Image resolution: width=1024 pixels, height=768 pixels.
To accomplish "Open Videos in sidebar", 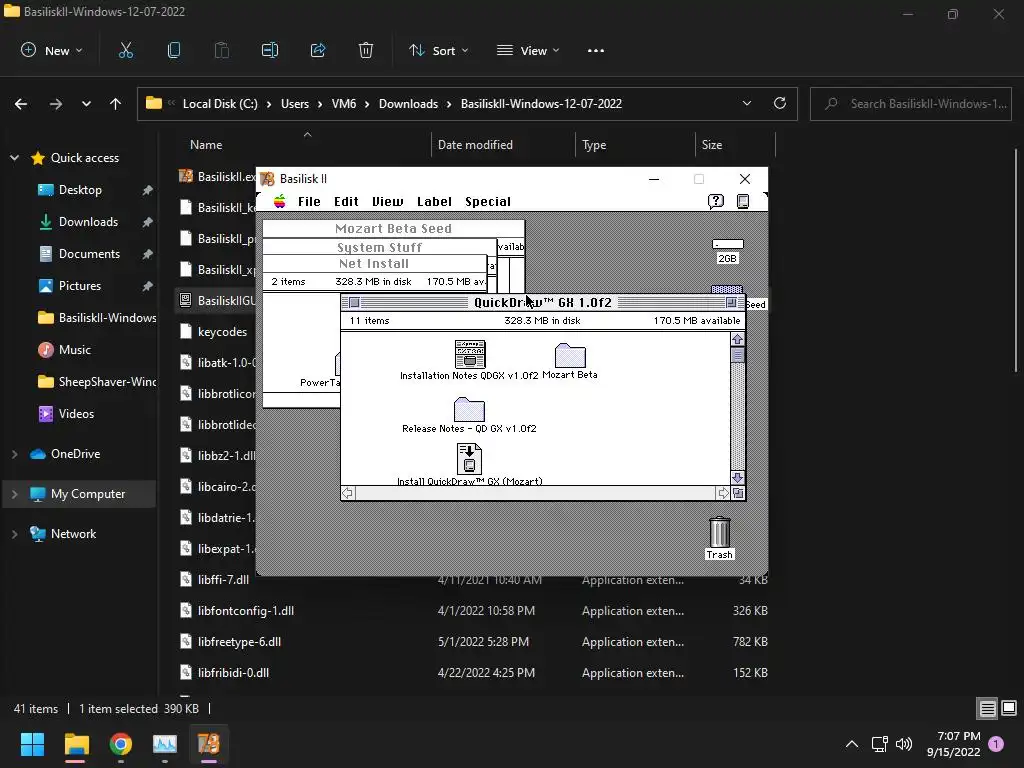I will point(76,413).
